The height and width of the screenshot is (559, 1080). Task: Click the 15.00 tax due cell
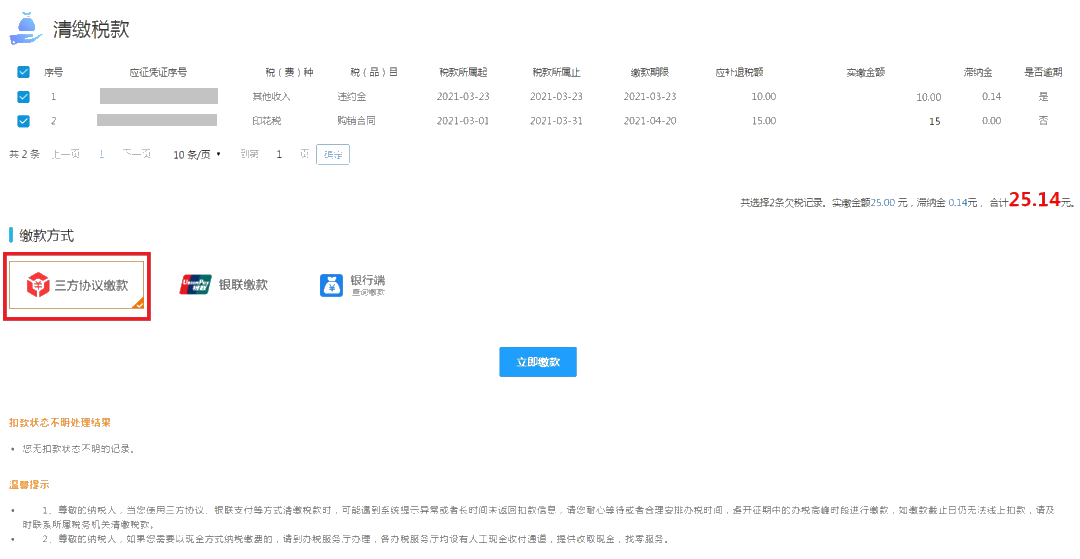point(763,121)
